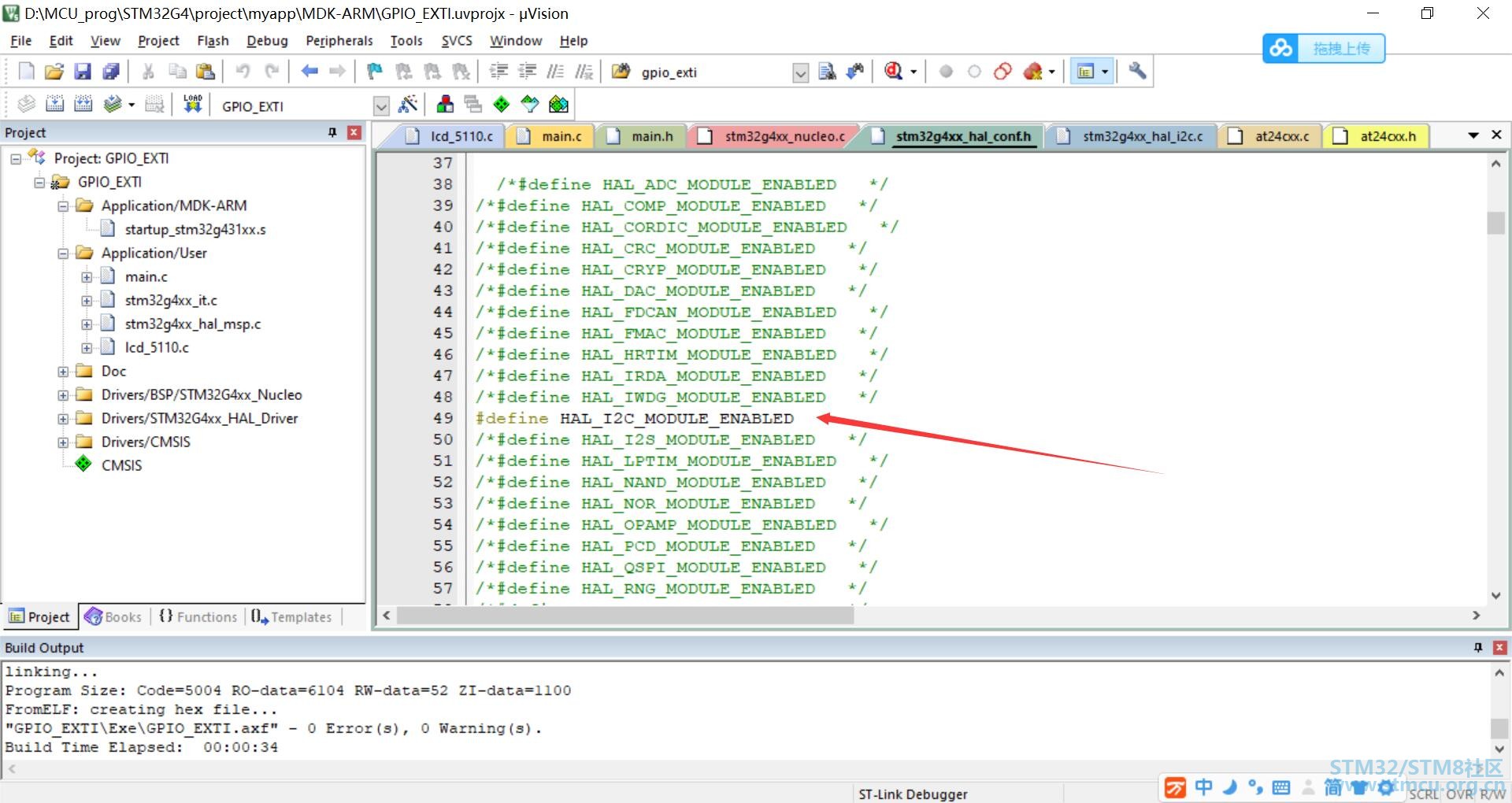1512x803 pixels.
Task: Paste from clipboard using toolbar icon
Action: pyautogui.click(x=206, y=72)
